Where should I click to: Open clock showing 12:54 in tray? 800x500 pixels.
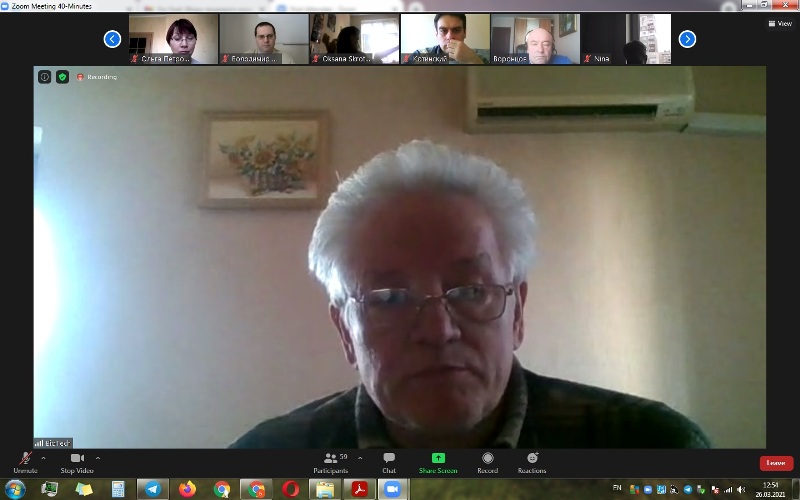pyautogui.click(x=770, y=490)
